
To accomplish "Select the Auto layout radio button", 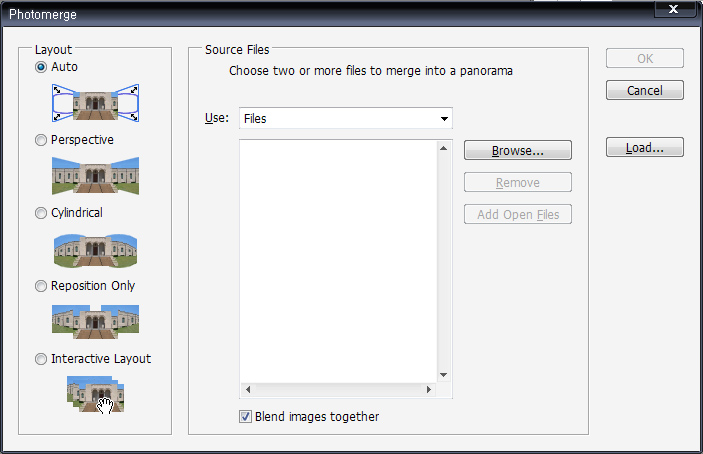I will (x=41, y=67).
